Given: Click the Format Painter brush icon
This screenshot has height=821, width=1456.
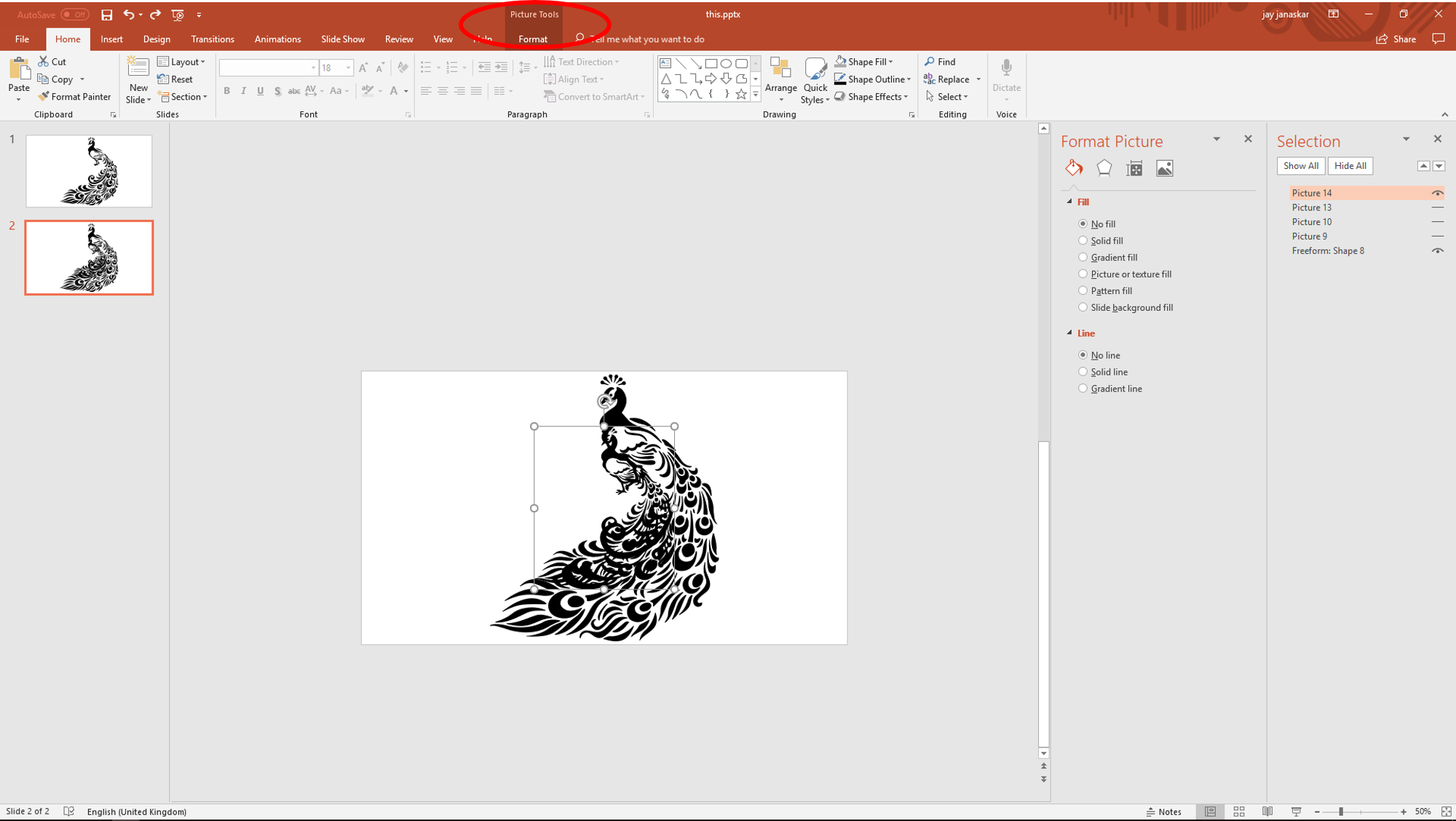Looking at the screenshot, I should (x=44, y=97).
